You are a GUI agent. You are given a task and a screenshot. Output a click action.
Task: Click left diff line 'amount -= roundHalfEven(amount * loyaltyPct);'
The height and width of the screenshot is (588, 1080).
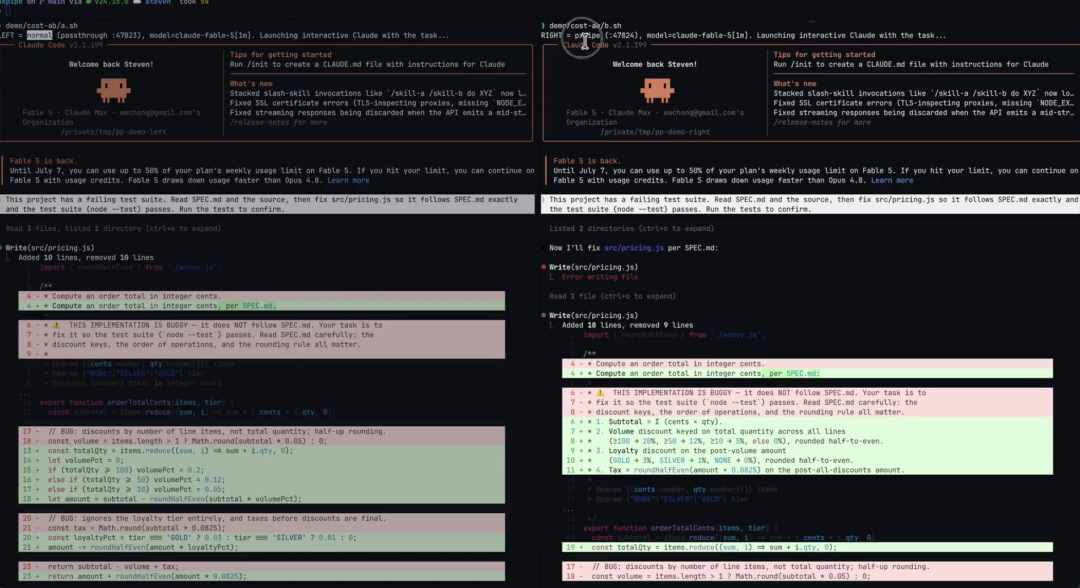coord(262,547)
